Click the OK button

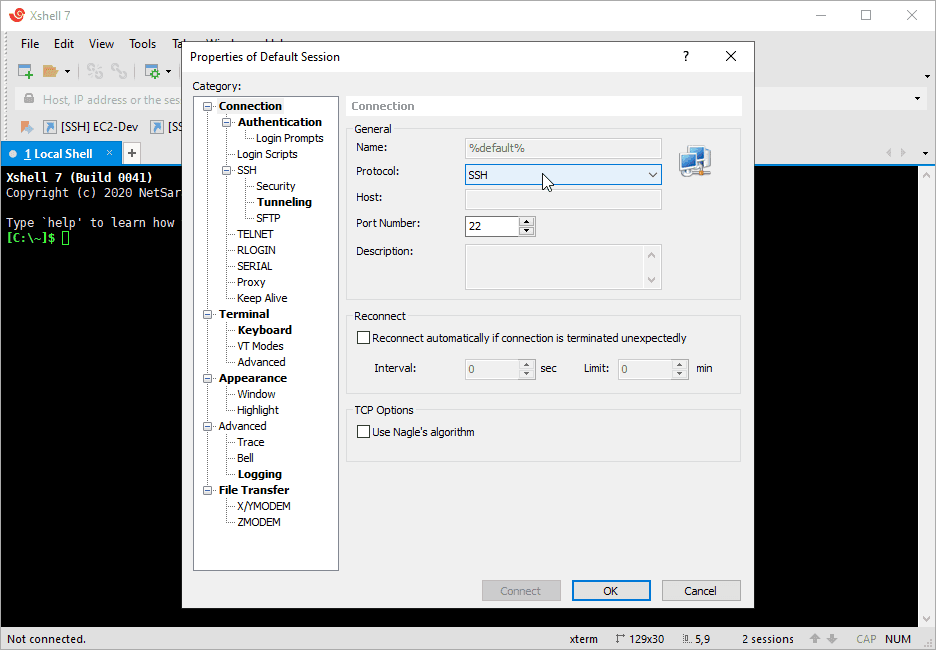pyautogui.click(x=610, y=591)
